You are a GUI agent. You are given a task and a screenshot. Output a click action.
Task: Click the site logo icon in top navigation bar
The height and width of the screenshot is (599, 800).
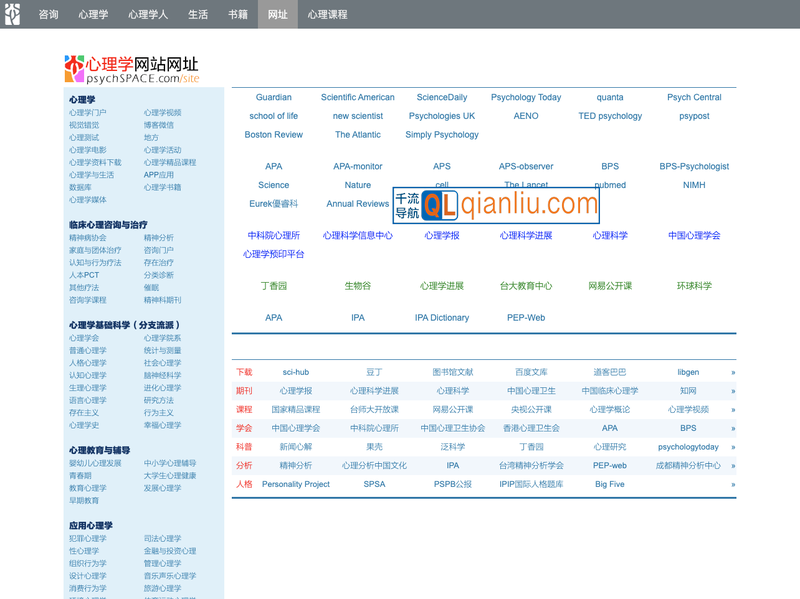[12, 14]
